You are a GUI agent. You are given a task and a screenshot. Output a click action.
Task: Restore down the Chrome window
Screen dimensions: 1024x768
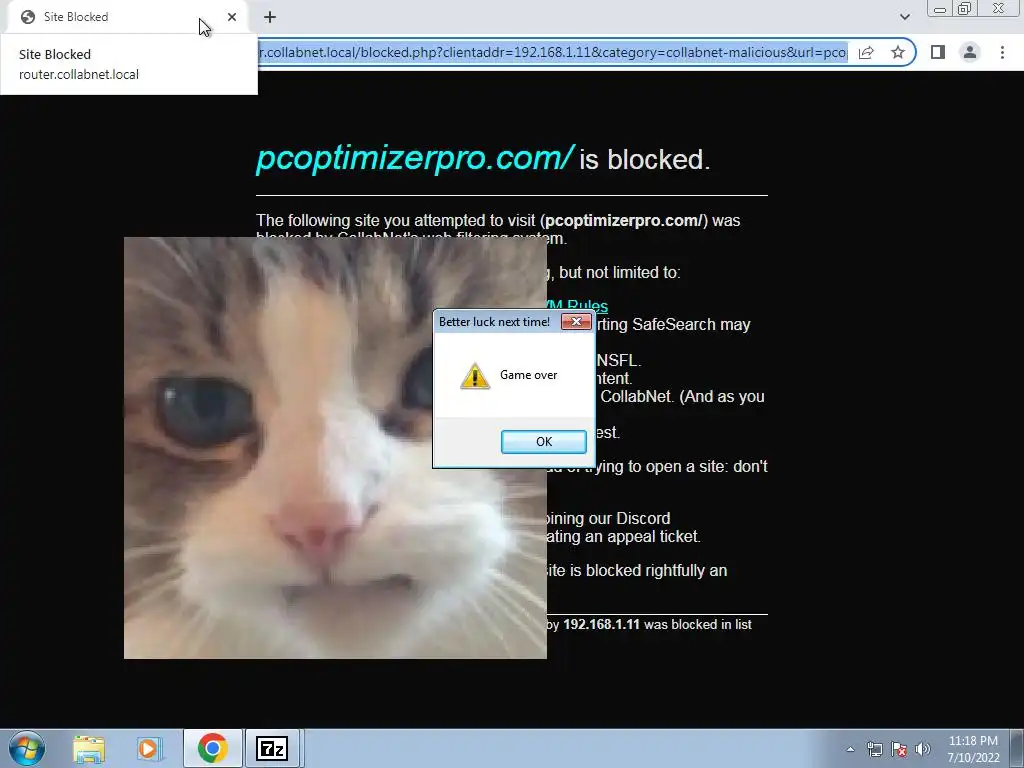pos(965,9)
